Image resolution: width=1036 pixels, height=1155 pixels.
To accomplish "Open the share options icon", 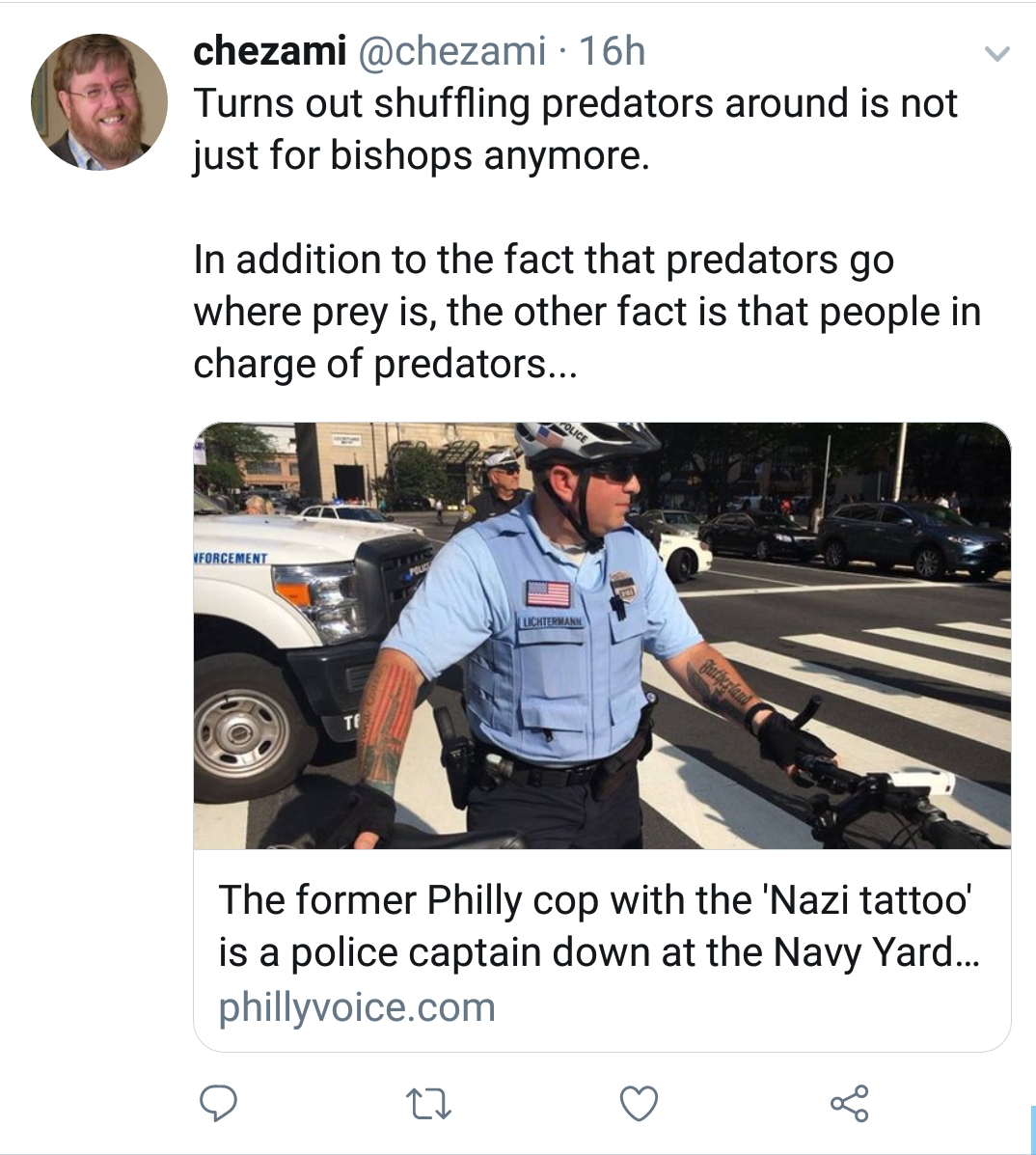I will [x=850, y=1103].
